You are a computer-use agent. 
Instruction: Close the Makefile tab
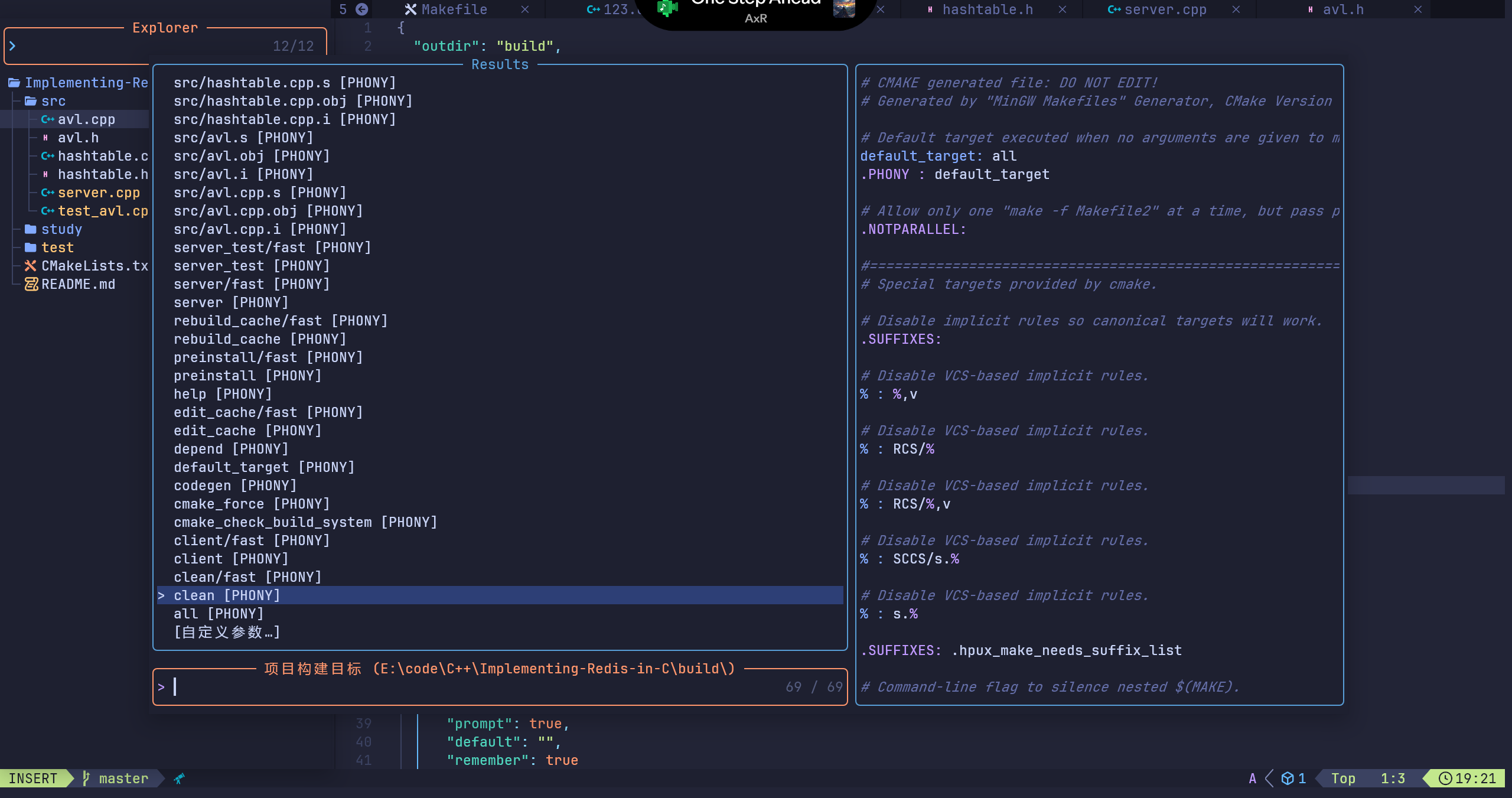click(524, 9)
